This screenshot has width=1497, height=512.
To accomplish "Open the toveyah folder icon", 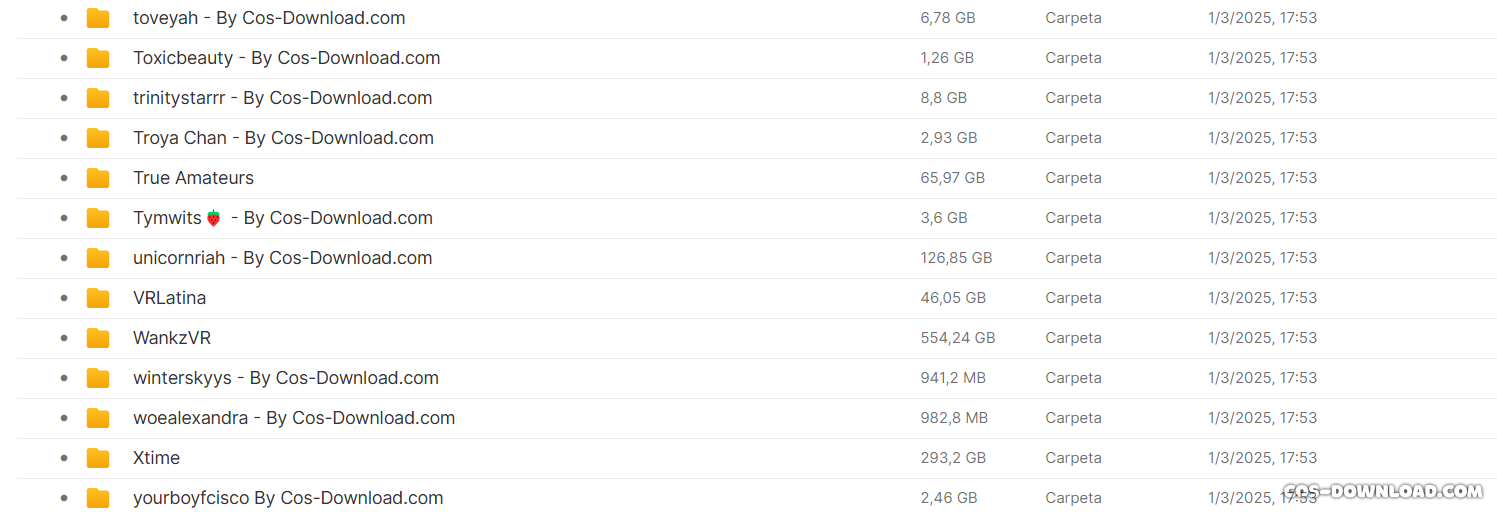I will click(98, 18).
